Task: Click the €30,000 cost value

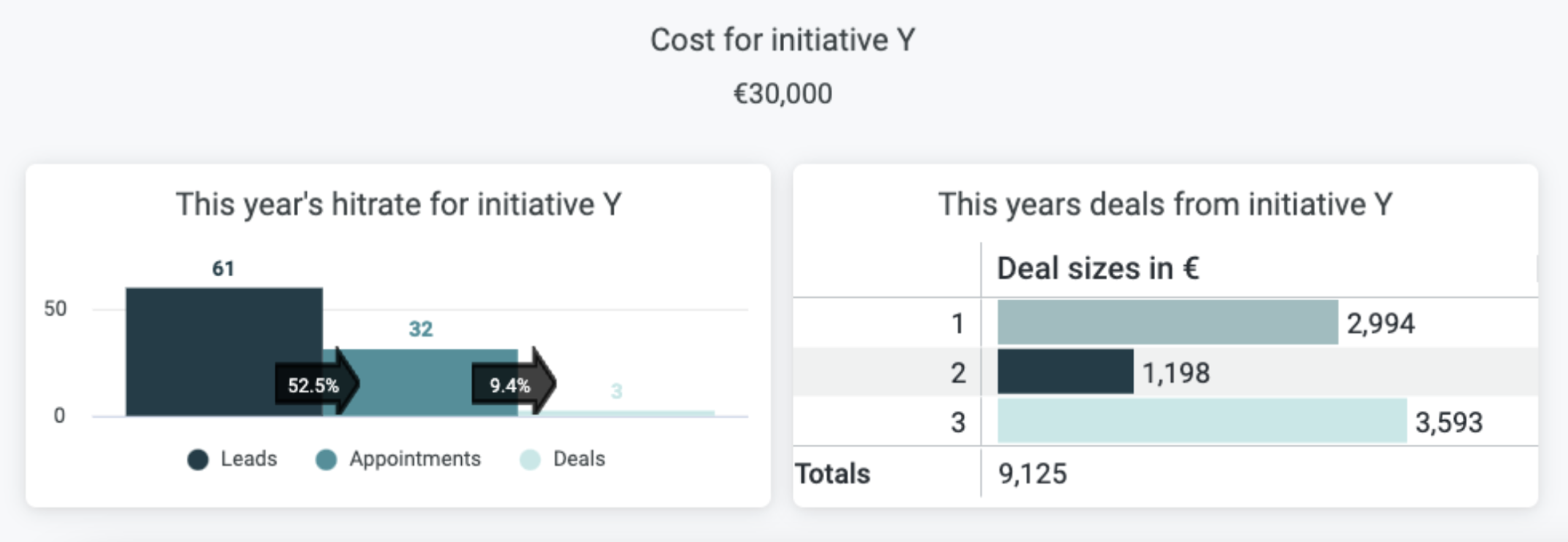Action: 783,93
